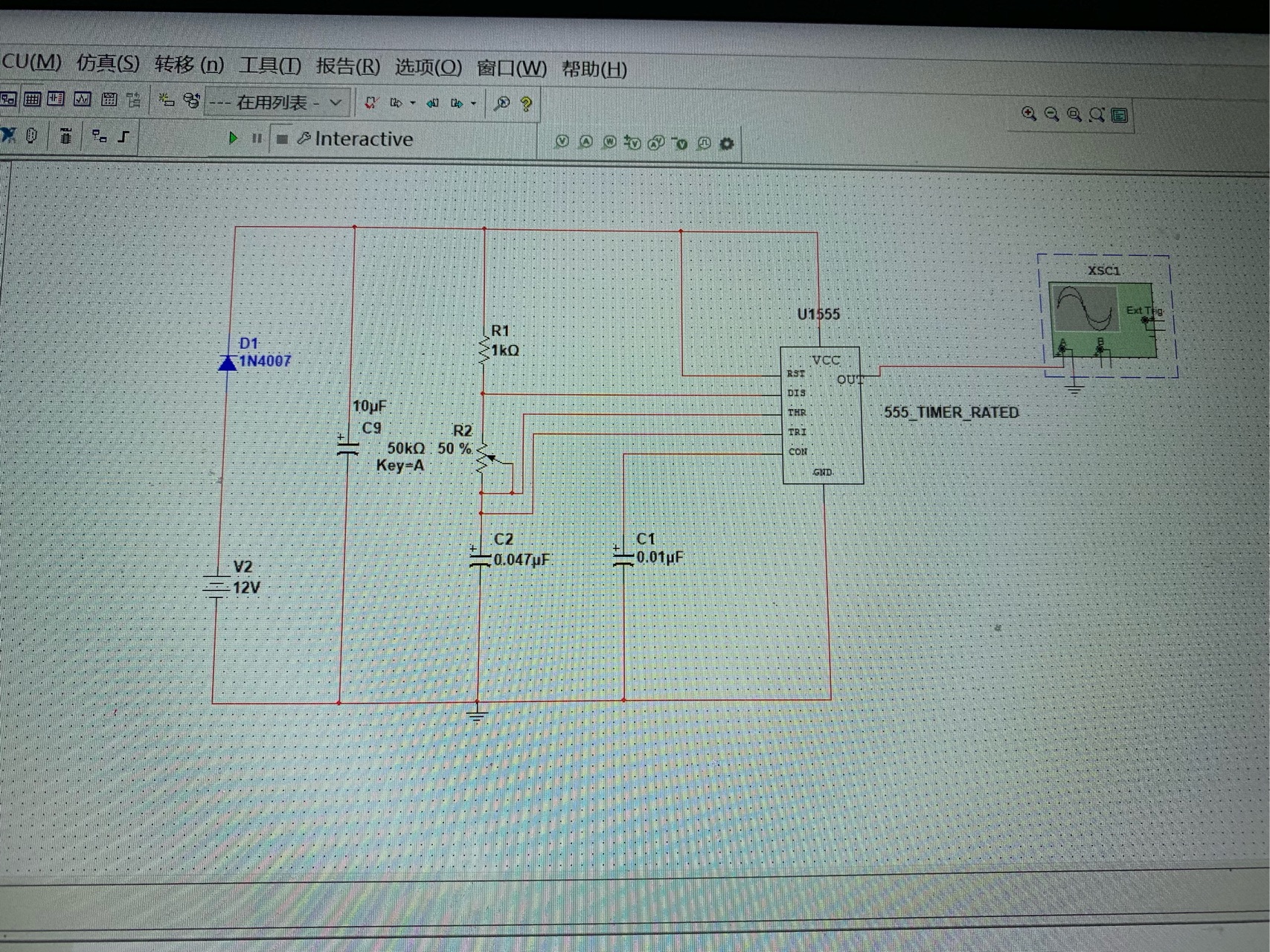Select the D1 1N4007 diode
This screenshot has width=1270, height=952.
tap(228, 362)
